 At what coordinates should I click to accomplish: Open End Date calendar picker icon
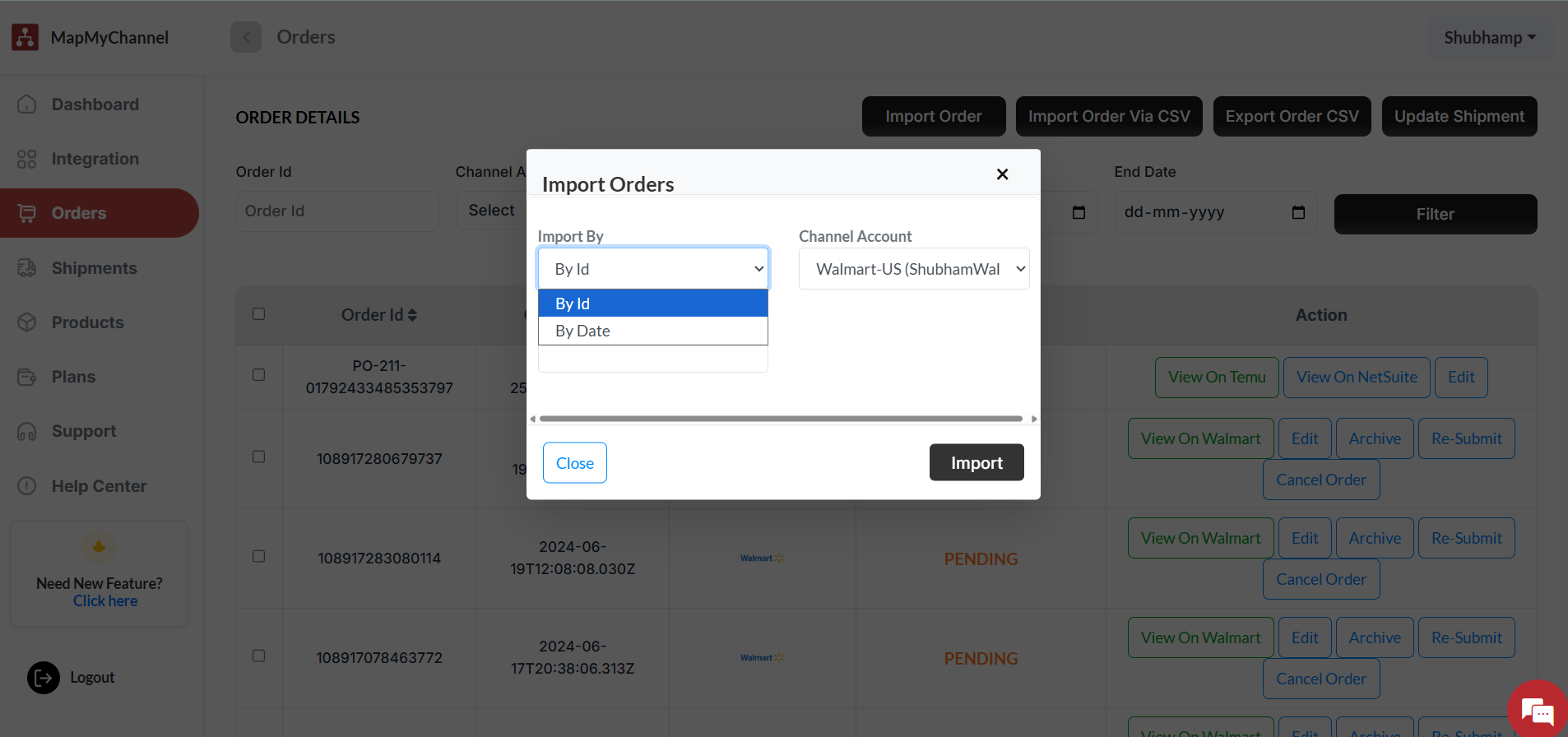coord(1298,212)
